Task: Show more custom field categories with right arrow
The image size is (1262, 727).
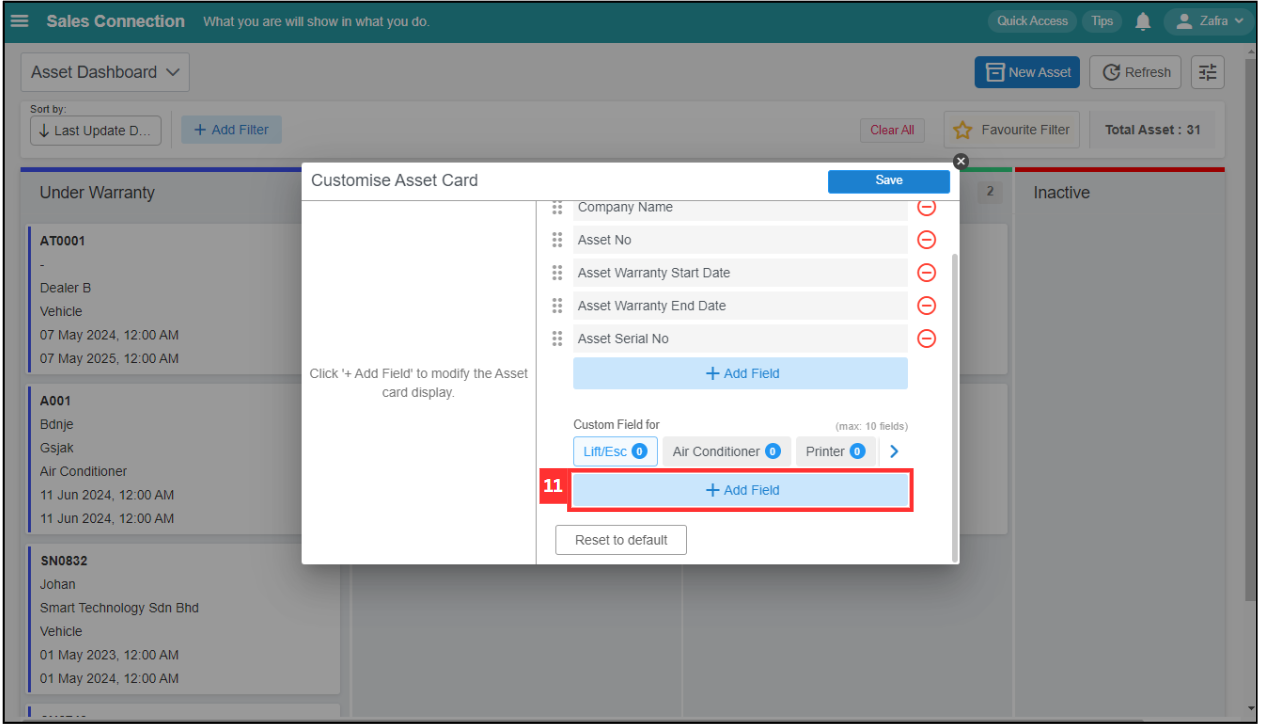Action: point(894,452)
